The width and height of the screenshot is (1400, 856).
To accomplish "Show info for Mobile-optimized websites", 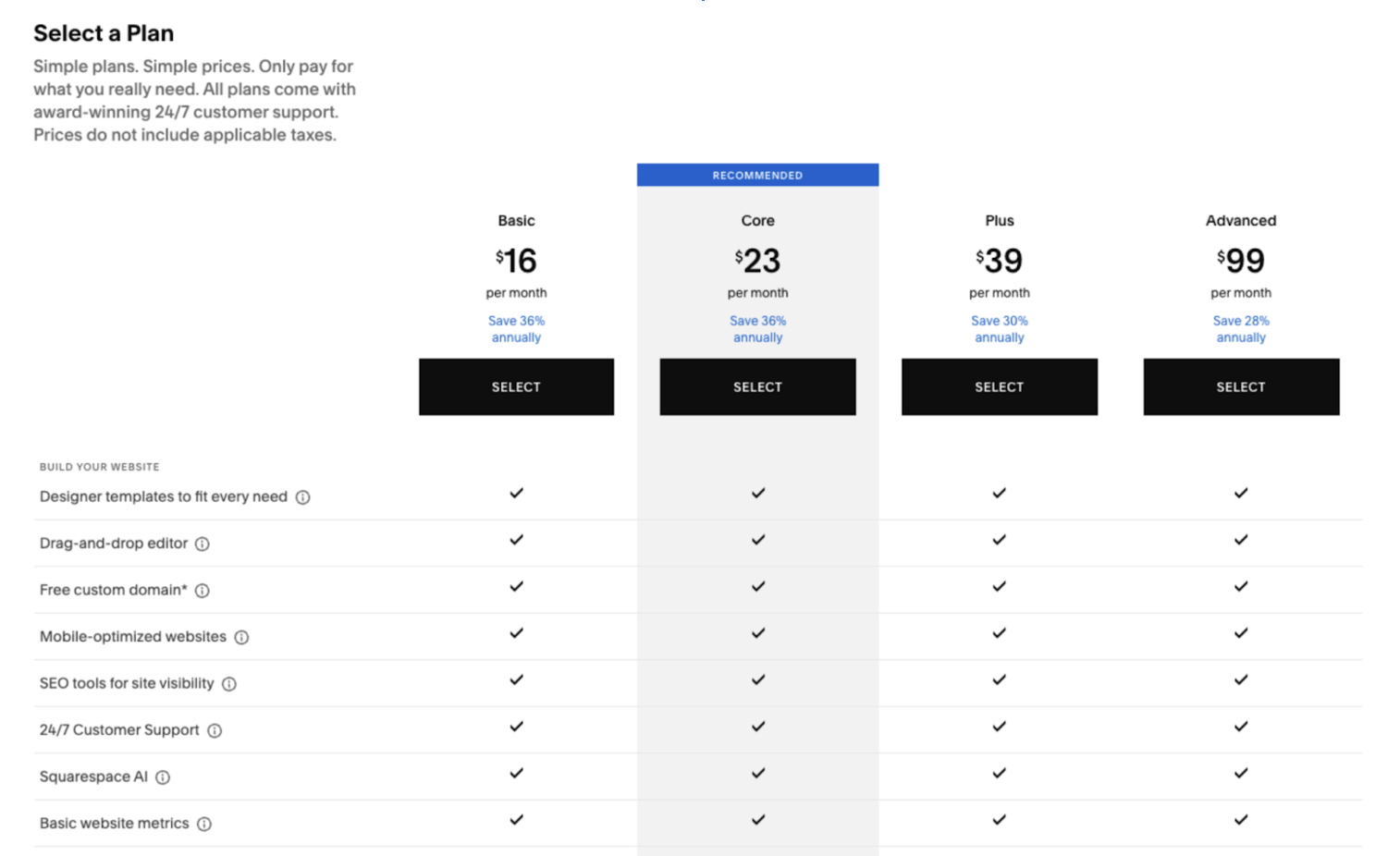I will [x=241, y=637].
